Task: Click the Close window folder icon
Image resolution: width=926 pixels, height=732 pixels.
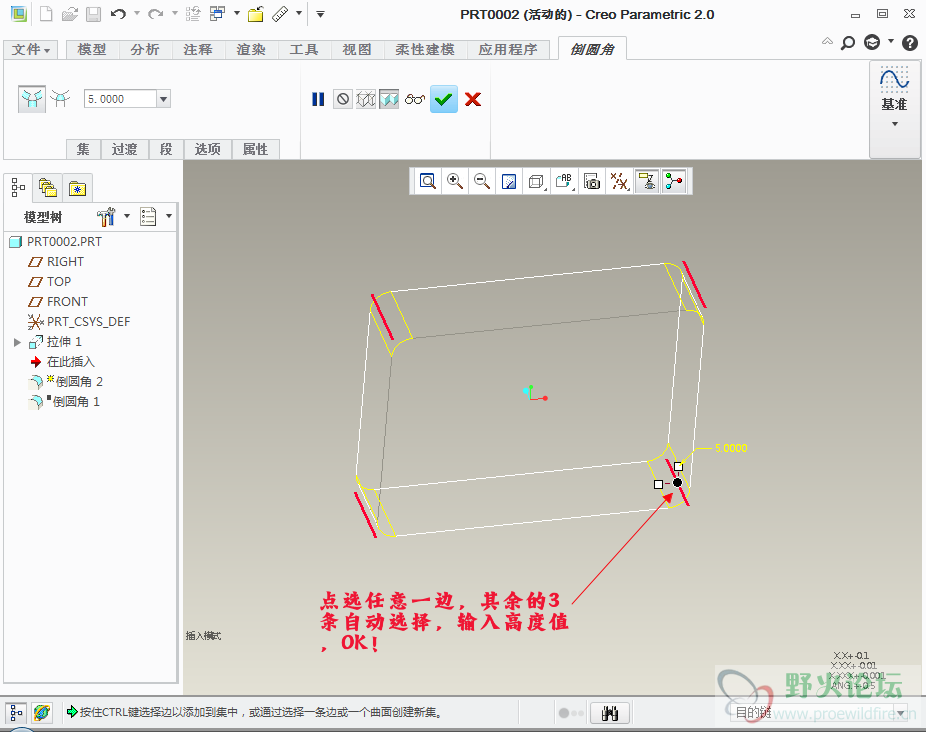Action: (256, 14)
